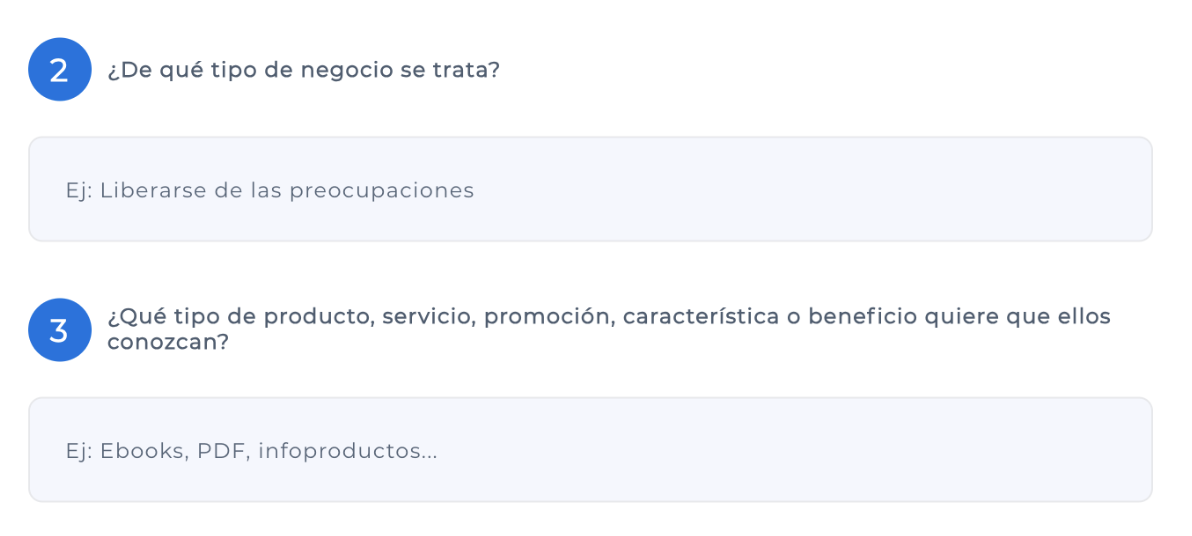Focus the product or service input field

(x=590, y=450)
